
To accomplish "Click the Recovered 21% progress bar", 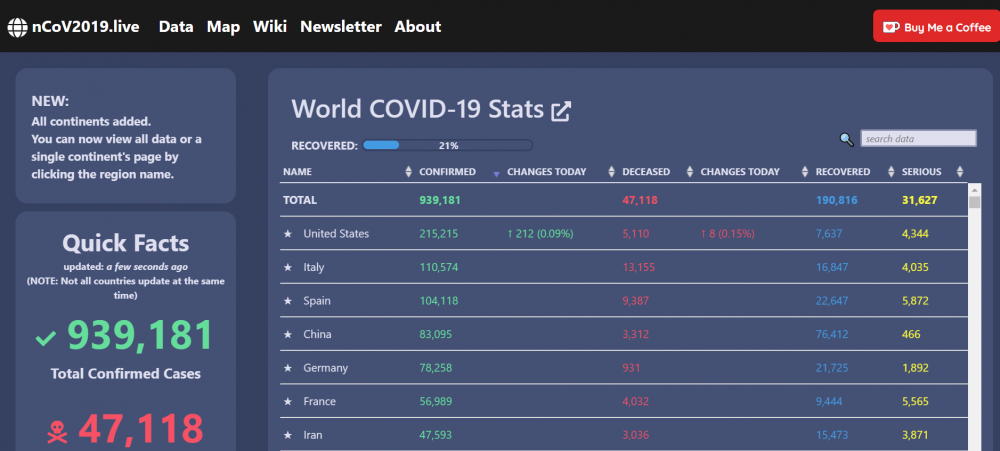I will pyautogui.click(x=448, y=145).
